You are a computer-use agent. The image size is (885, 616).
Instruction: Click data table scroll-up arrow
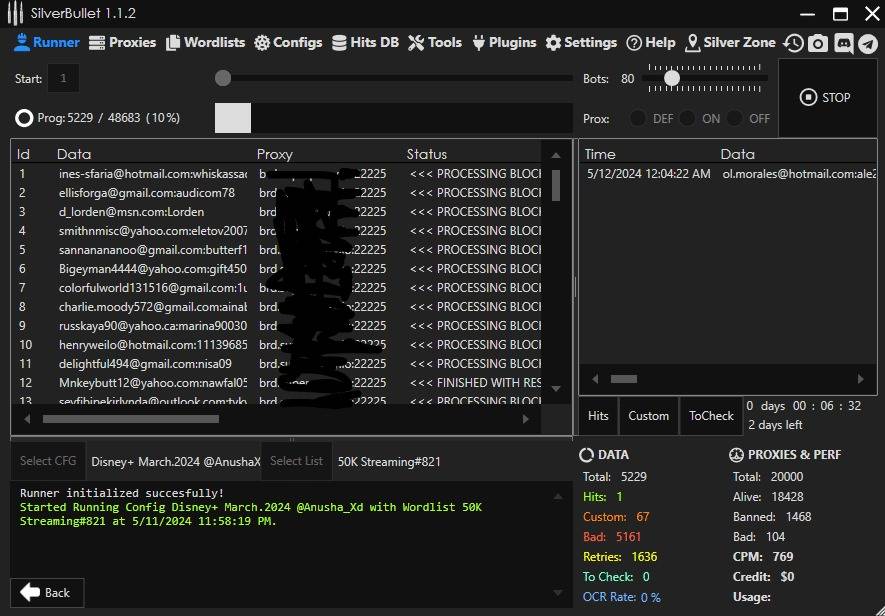tap(556, 155)
